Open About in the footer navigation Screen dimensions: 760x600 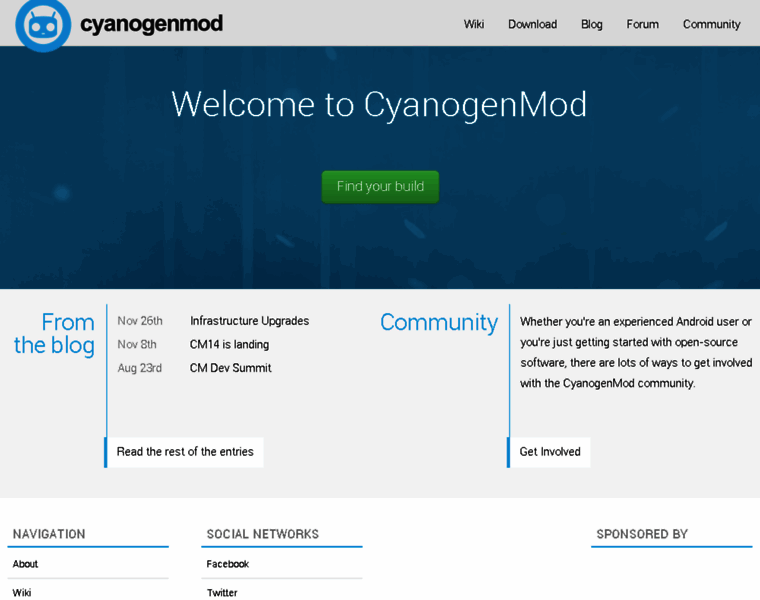pos(25,564)
